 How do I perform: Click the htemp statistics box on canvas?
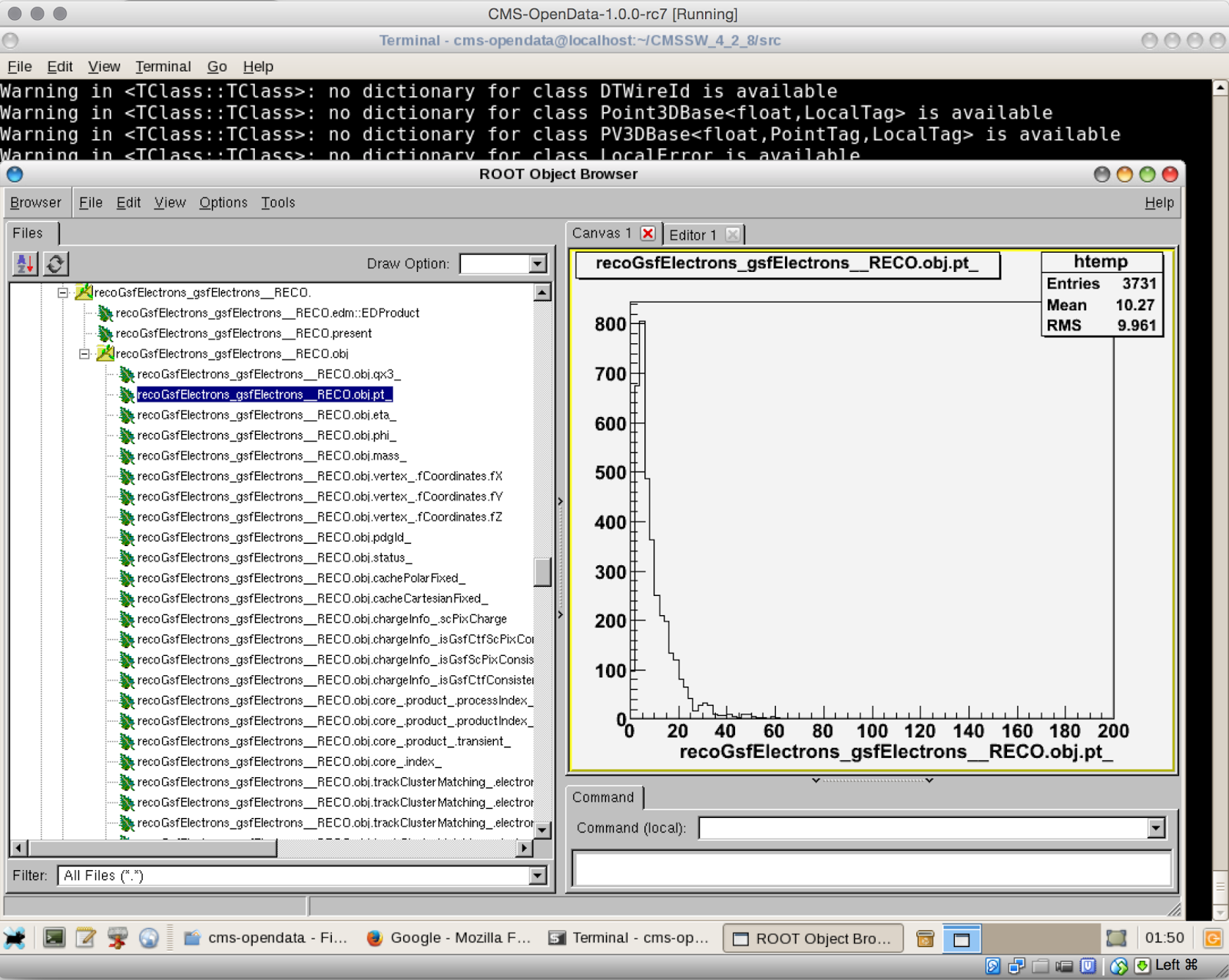[1101, 294]
